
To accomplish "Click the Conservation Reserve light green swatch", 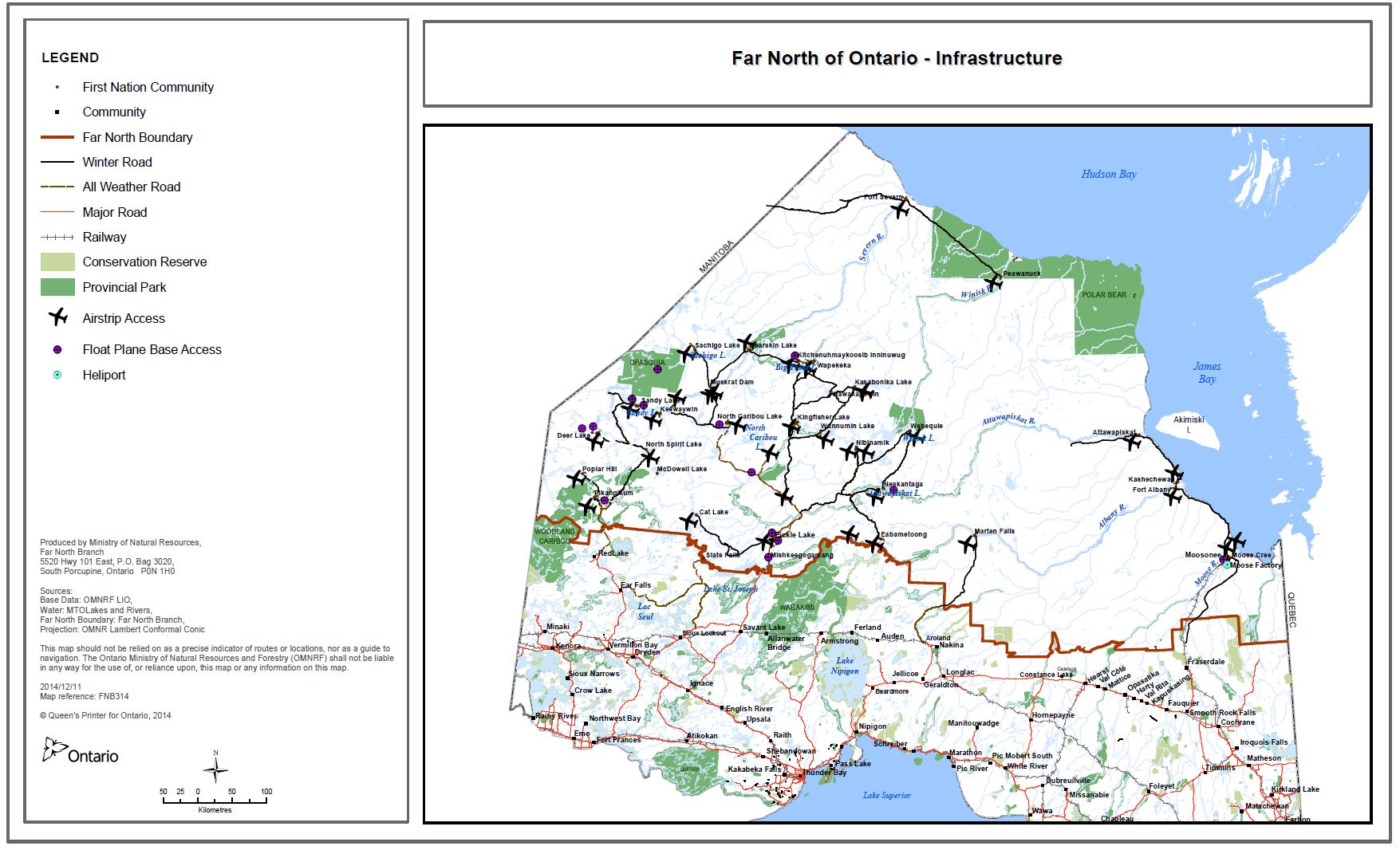I will [x=57, y=262].
